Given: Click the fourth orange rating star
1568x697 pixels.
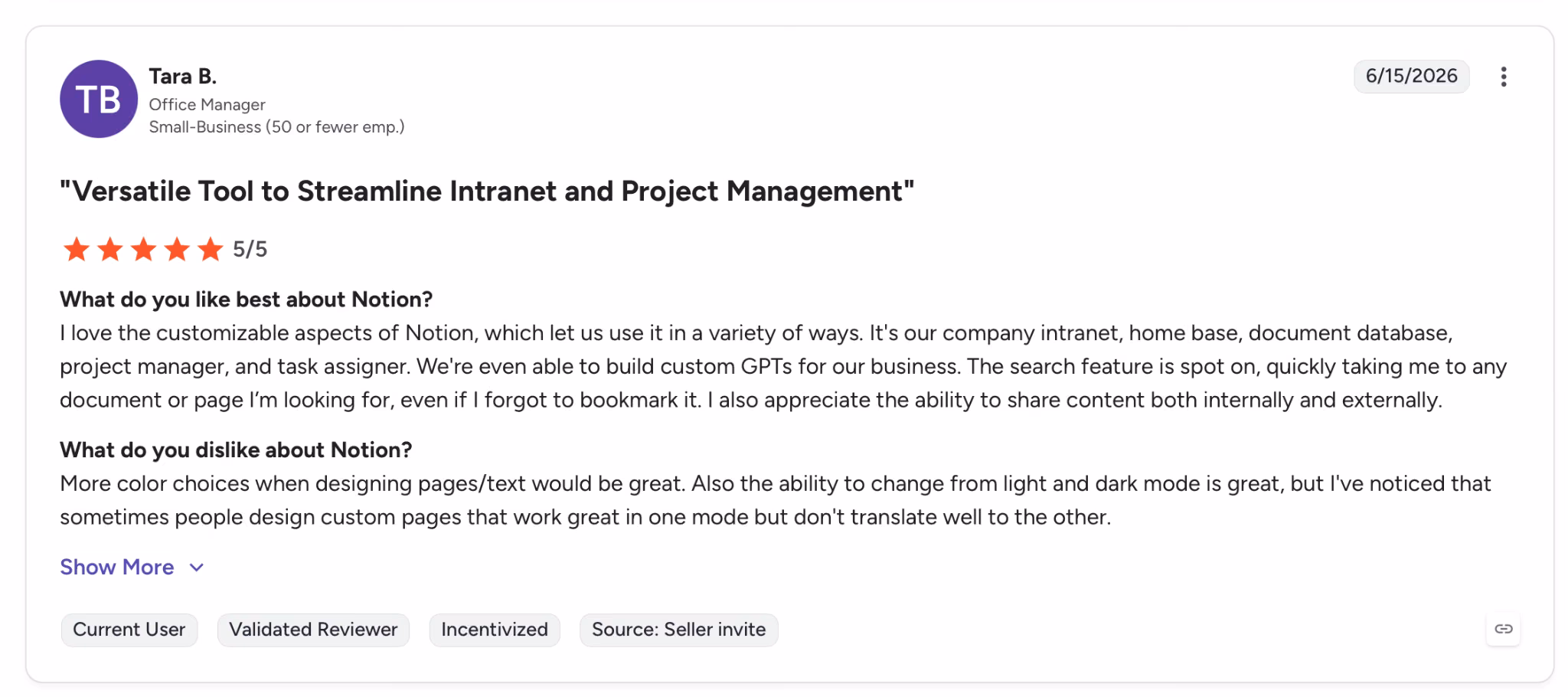Looking at the screenshot, I should [x=177, y=249].
